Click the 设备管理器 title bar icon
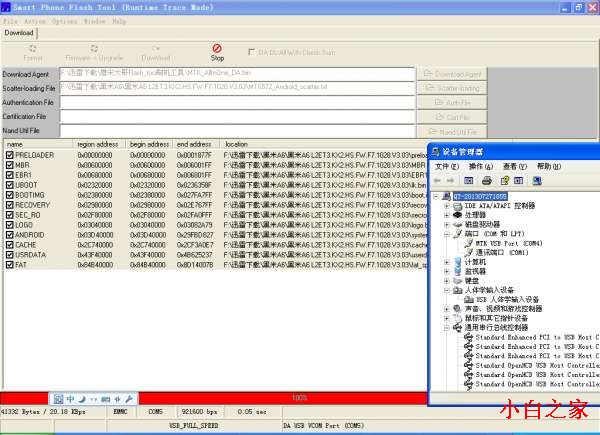 tap(436, 152)
